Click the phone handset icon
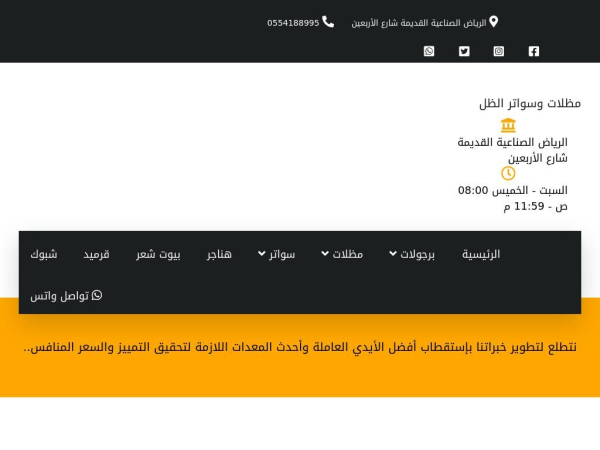600x450 pixels. pos(328,22)
